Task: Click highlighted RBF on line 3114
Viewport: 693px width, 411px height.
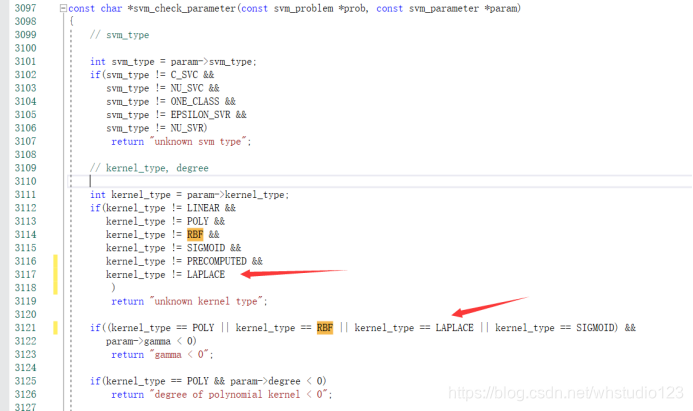Action: point(195,234)
